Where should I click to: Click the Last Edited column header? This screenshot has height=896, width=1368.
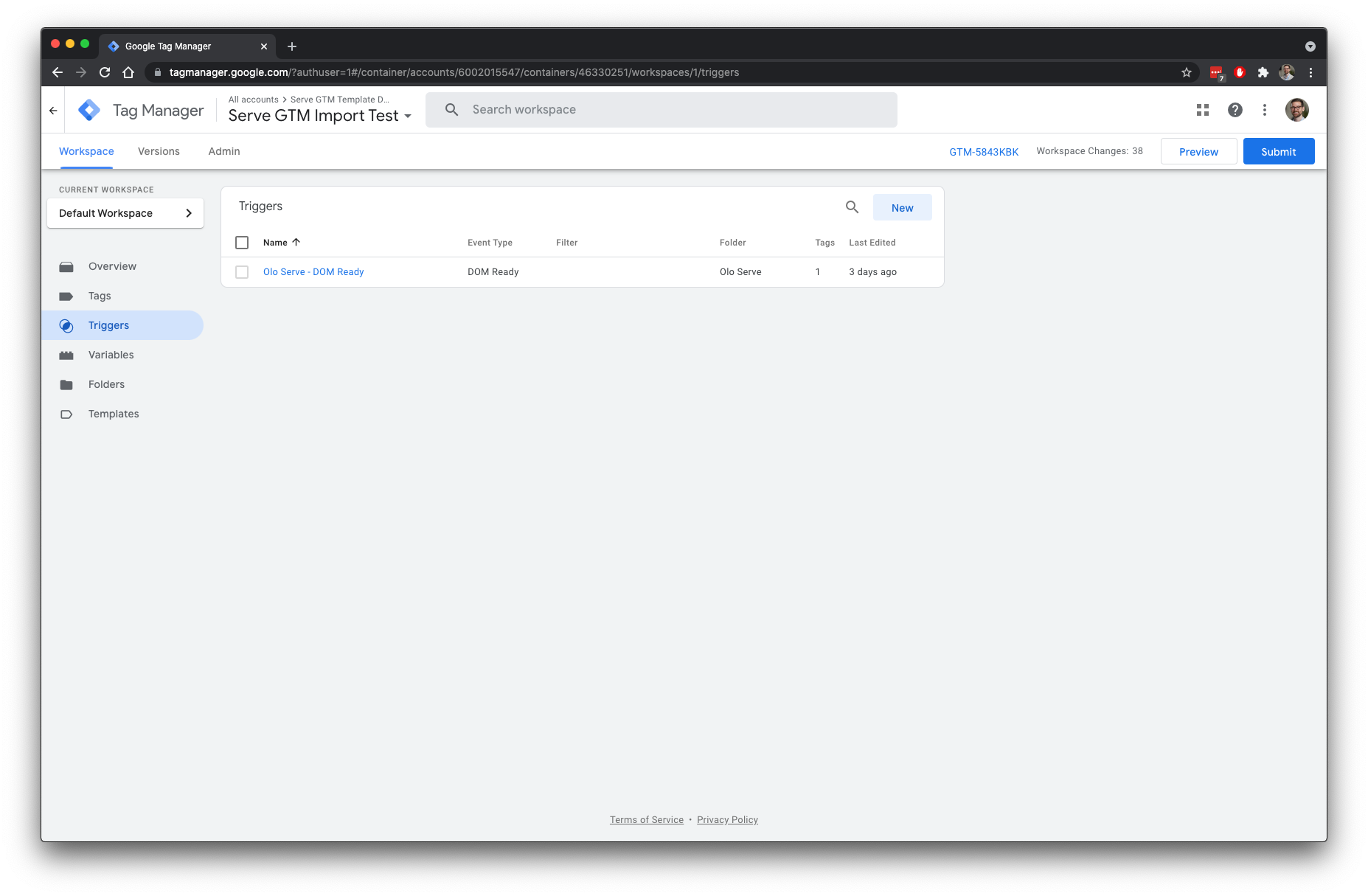(872, 243)
